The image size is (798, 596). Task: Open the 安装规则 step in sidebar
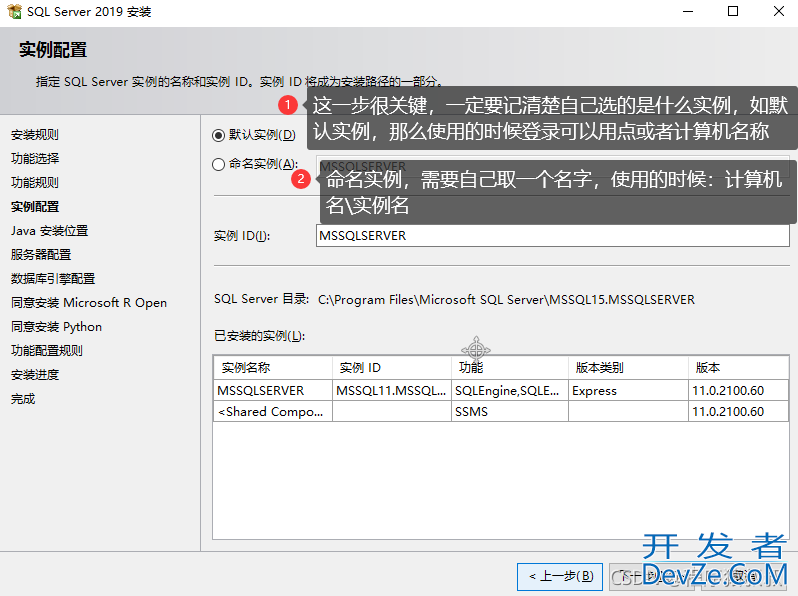35,135
